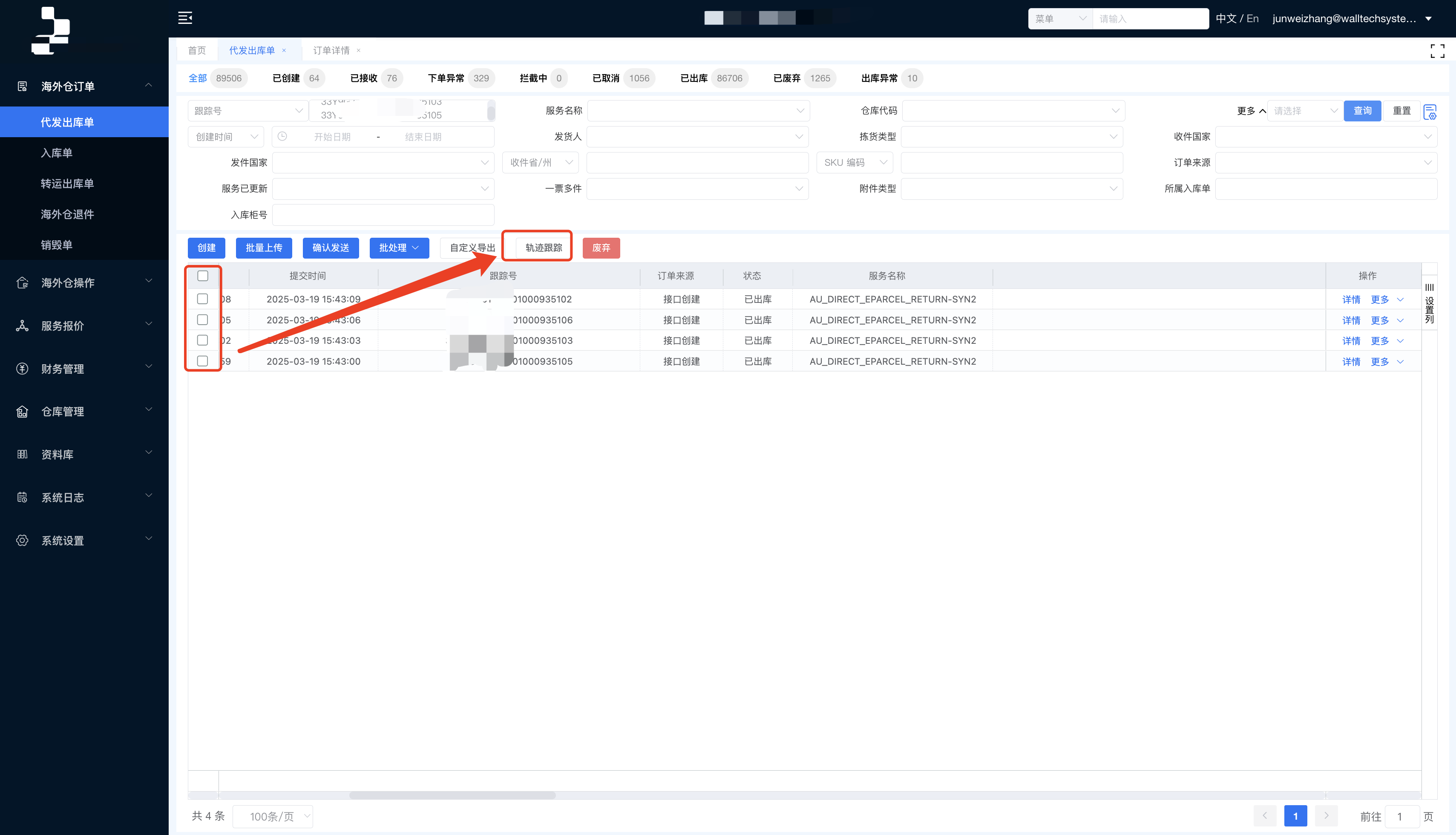
Task: Click the 系统日志 sidebar icon
Action: click(x=23, y=497)
